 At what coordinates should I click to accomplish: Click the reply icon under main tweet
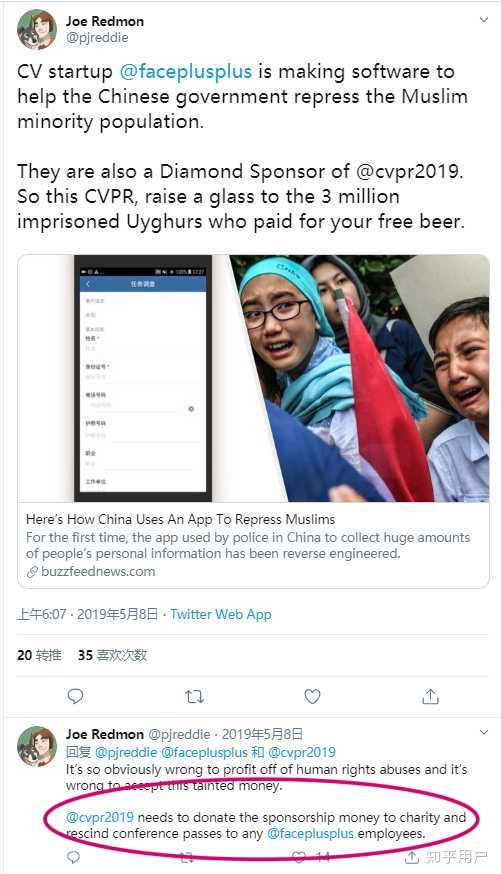tap(75, 696)
